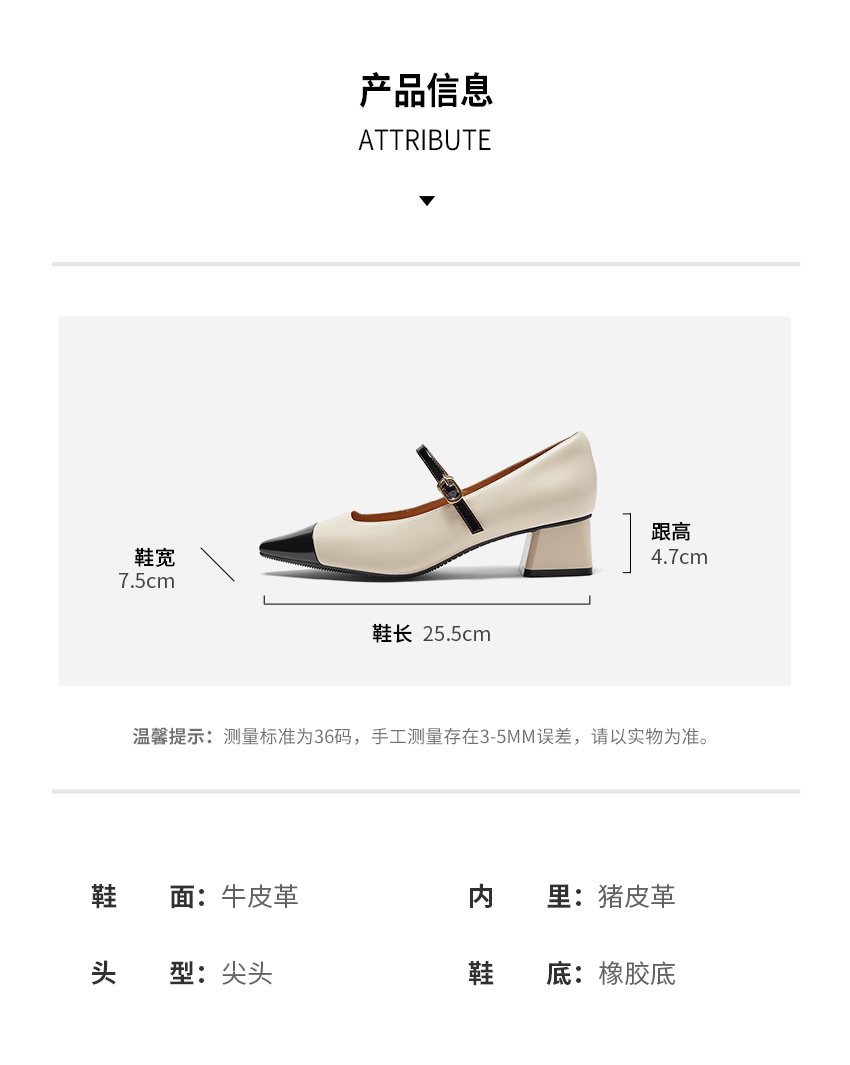Click the shoe length bracket line
Viewport: 850px width, 1065px height.
(x=427, y=600)
